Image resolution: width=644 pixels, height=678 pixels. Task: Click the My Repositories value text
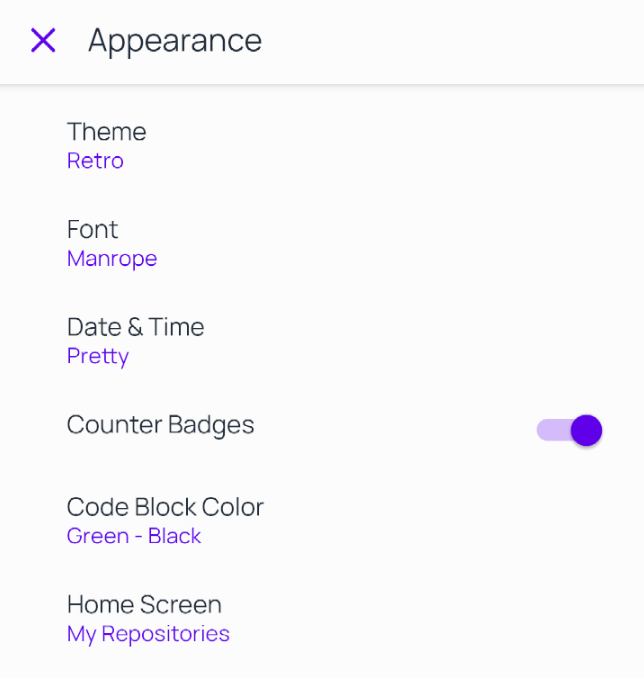coord(148,634)
